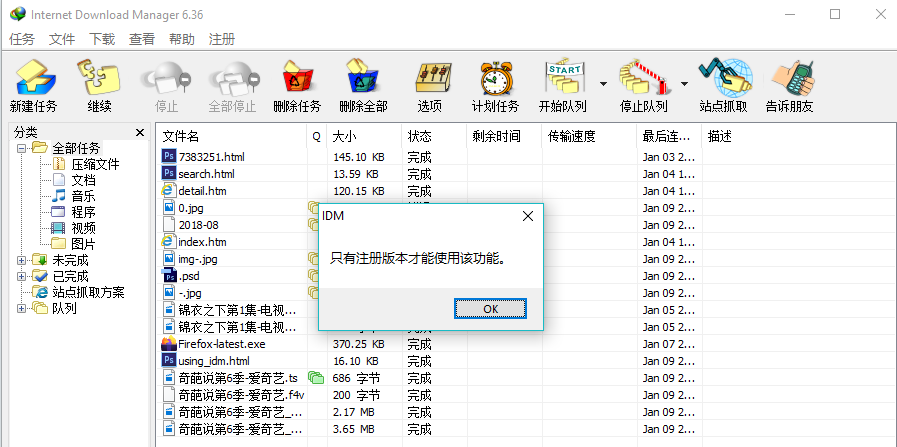Open the 查看 menu

point(142,39)
